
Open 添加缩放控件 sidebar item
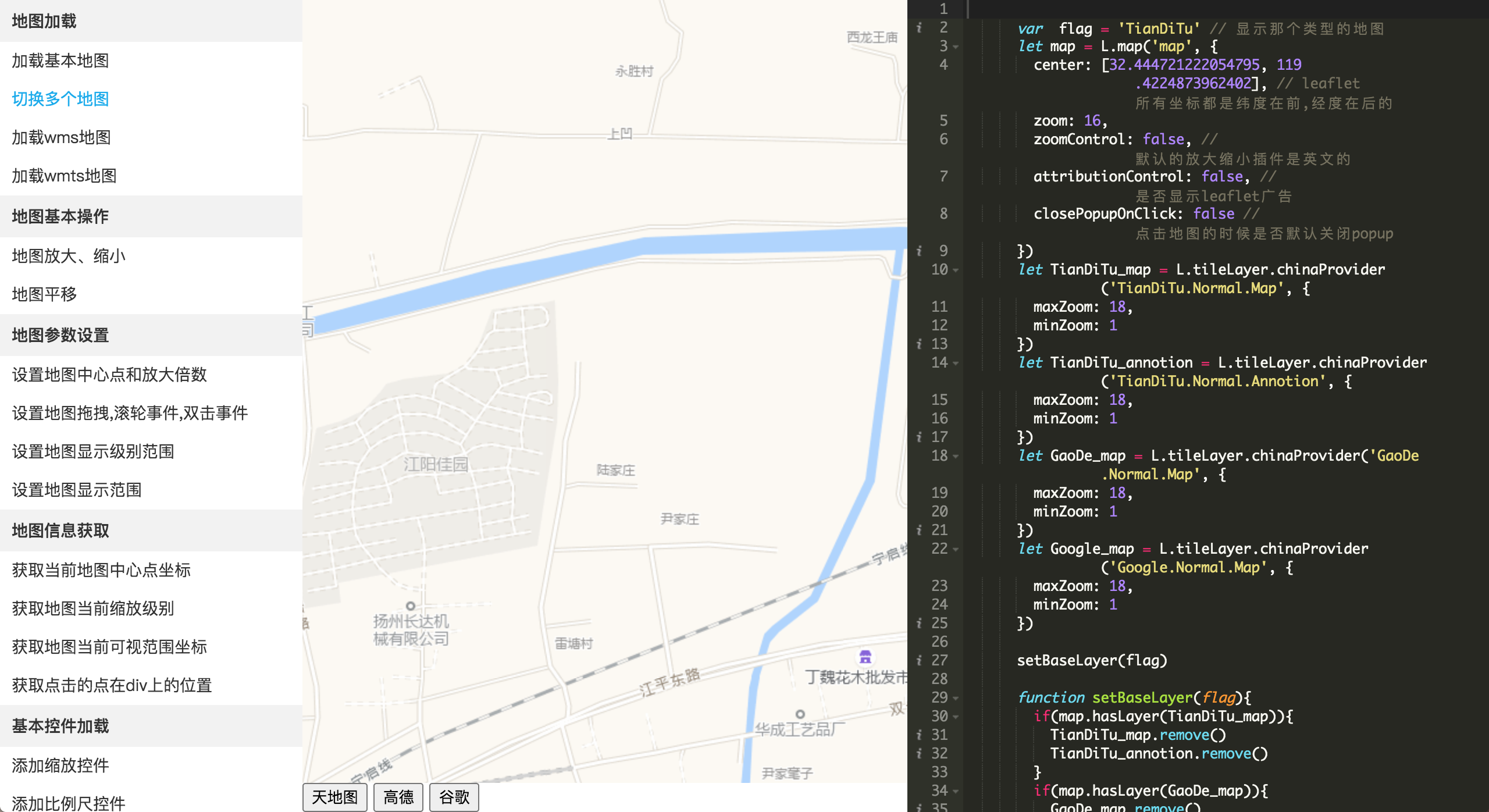[x=60, y=765]
